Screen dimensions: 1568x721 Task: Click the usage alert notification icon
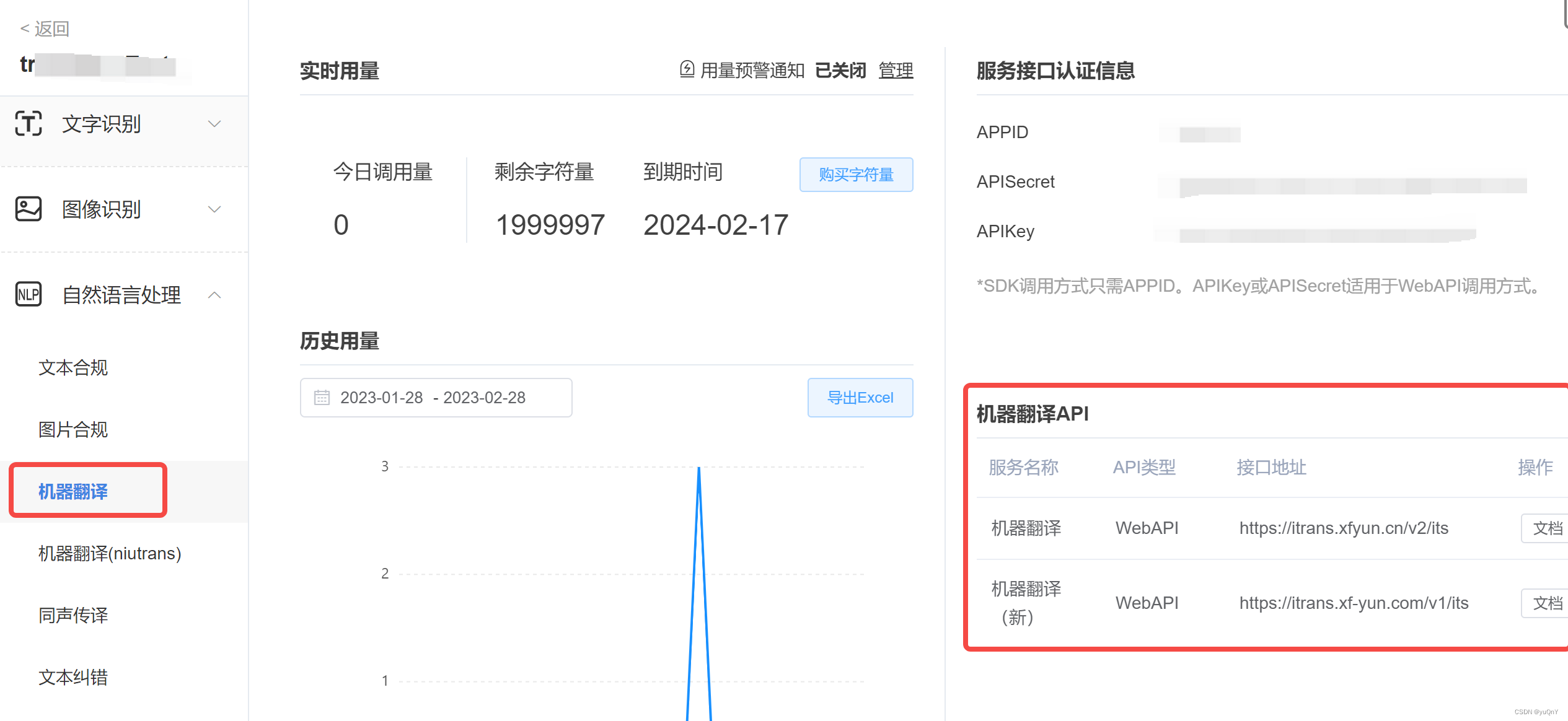687,69
